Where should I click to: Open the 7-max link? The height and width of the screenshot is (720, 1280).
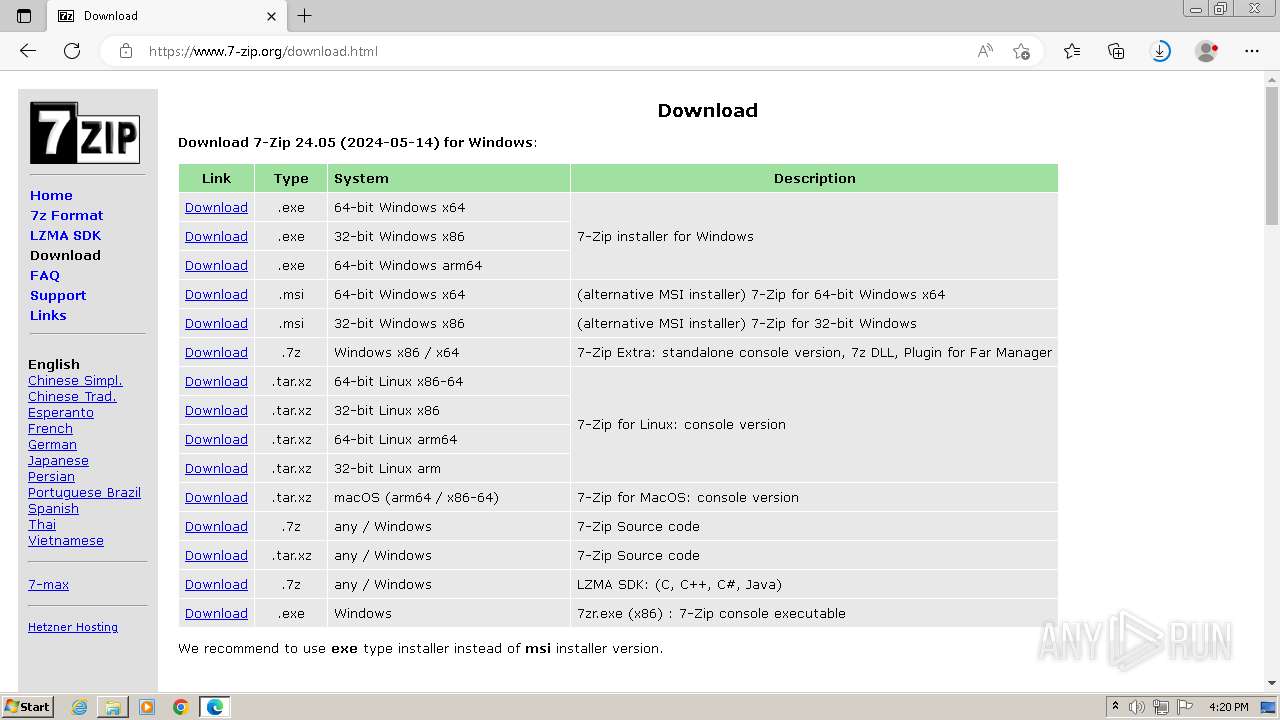[48, 584]
